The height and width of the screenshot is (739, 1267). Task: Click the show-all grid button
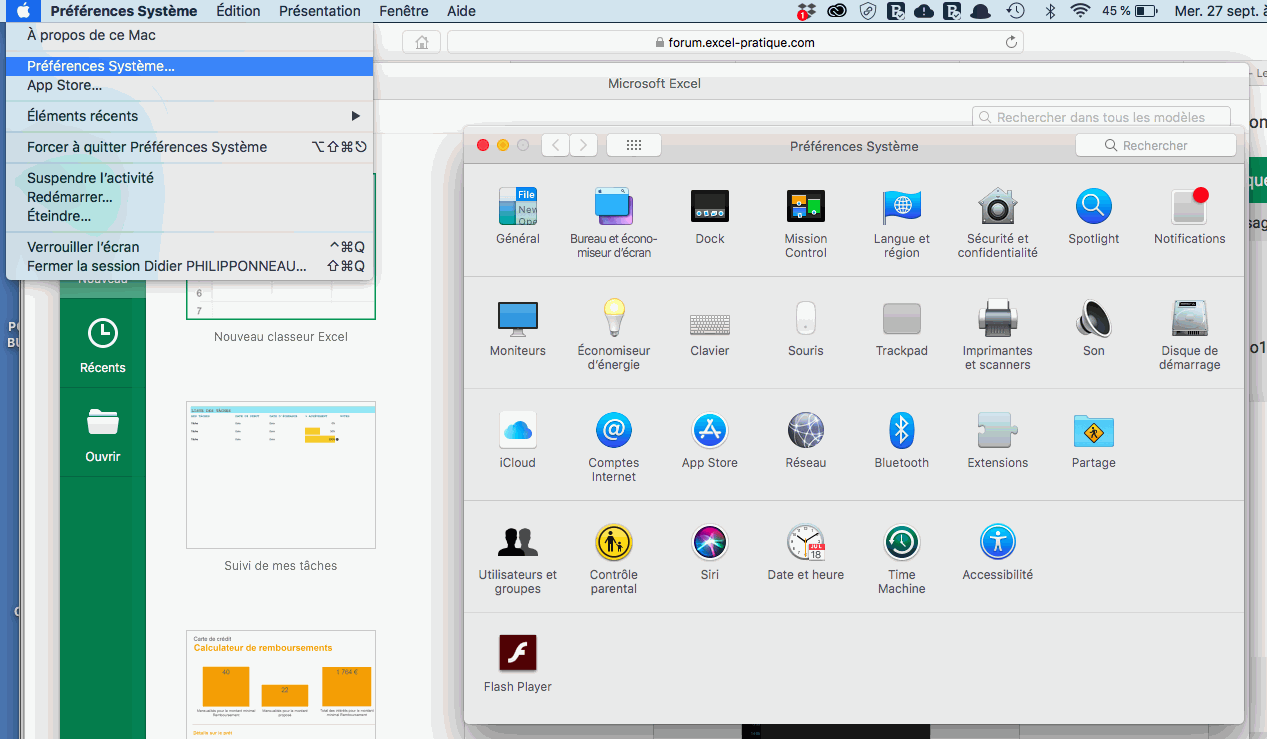[633, 145]
